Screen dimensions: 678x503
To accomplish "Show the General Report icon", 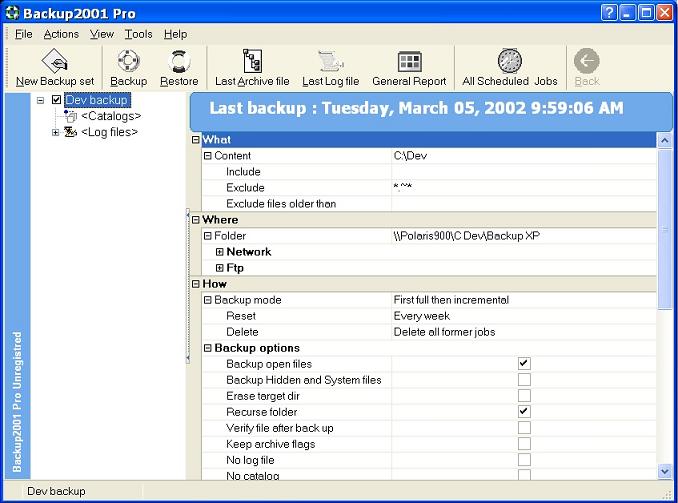I will click(x=409, y=62).
